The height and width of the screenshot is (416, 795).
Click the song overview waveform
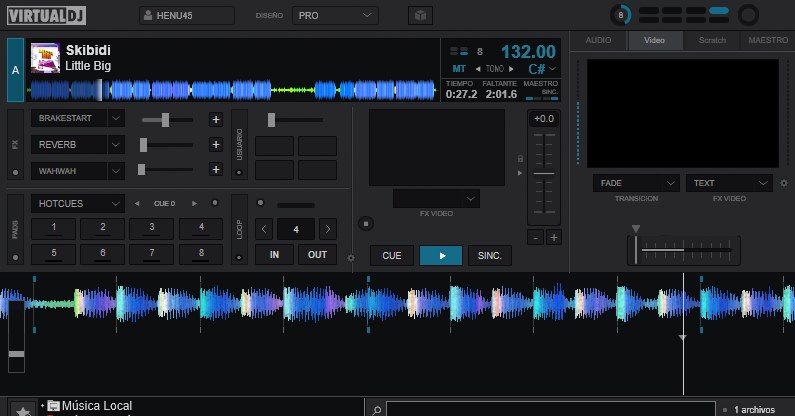(x=232, y=90)
